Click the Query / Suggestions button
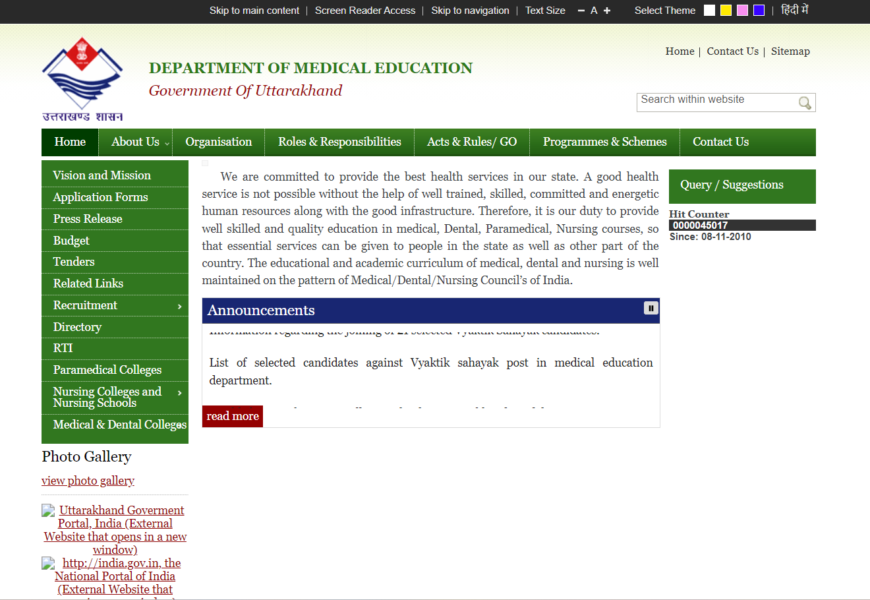This screenshot has width=870, height=600. pyautogui.click(x=742, y=186)
